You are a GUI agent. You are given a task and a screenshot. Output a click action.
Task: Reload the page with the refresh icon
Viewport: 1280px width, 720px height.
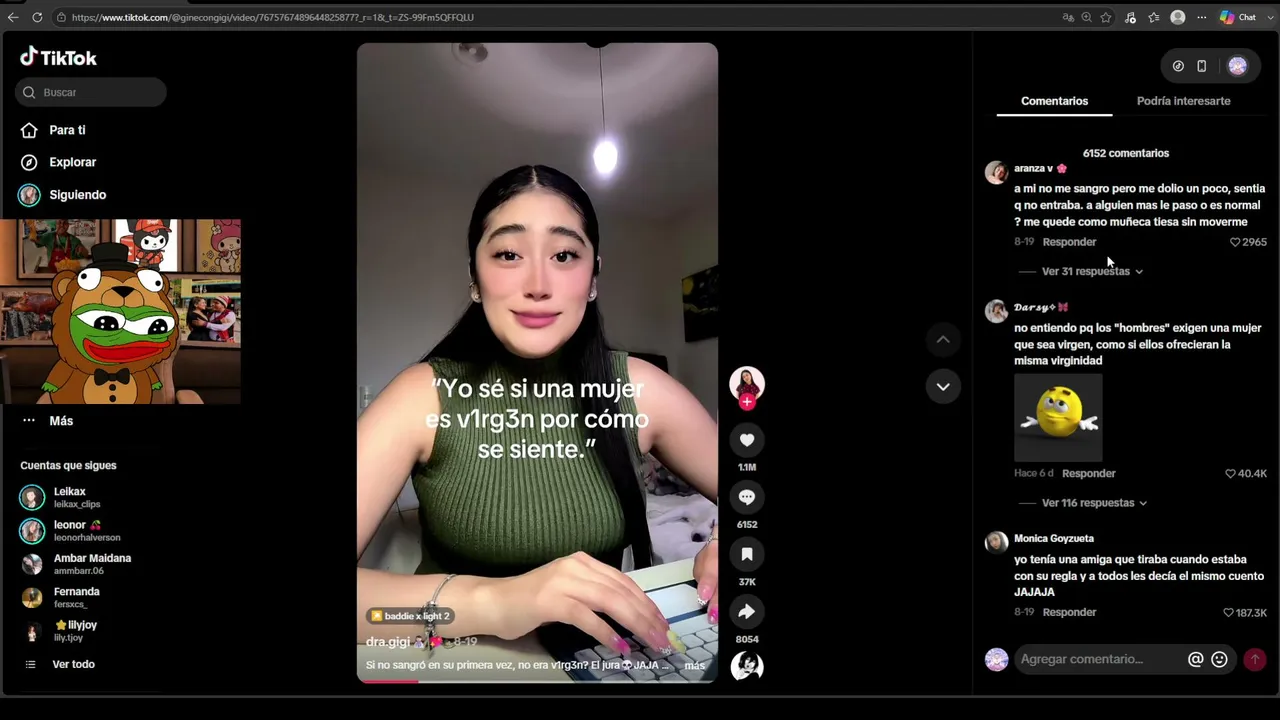point(37,17)
